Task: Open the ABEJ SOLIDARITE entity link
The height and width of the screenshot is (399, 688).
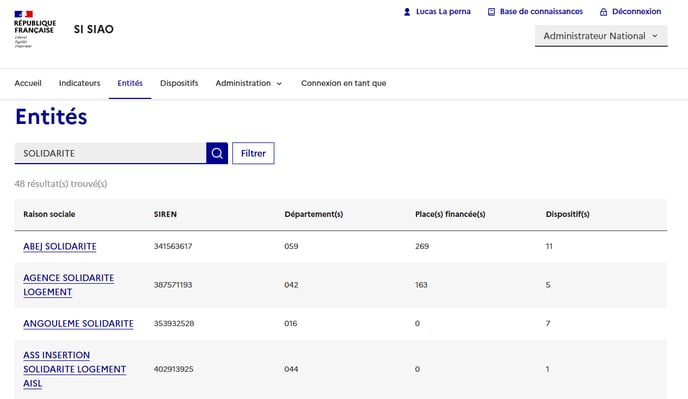Action: click(60, 246)
